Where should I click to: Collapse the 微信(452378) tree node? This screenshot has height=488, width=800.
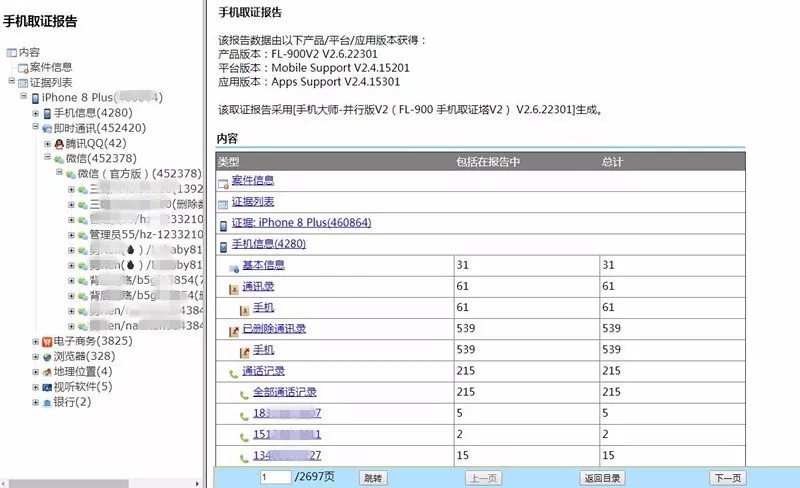click(47, 157)
